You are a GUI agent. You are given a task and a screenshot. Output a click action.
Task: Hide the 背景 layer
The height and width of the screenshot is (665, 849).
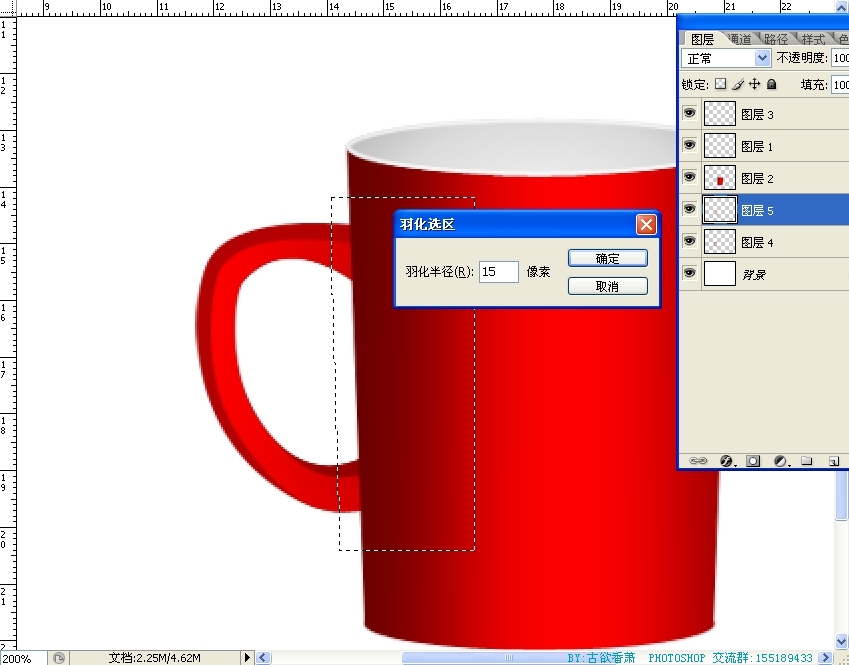pyautogui.click(x=689, y=273)
